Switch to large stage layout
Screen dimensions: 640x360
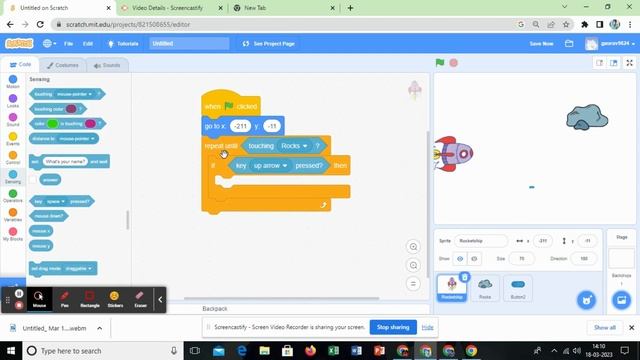(613, 63)
